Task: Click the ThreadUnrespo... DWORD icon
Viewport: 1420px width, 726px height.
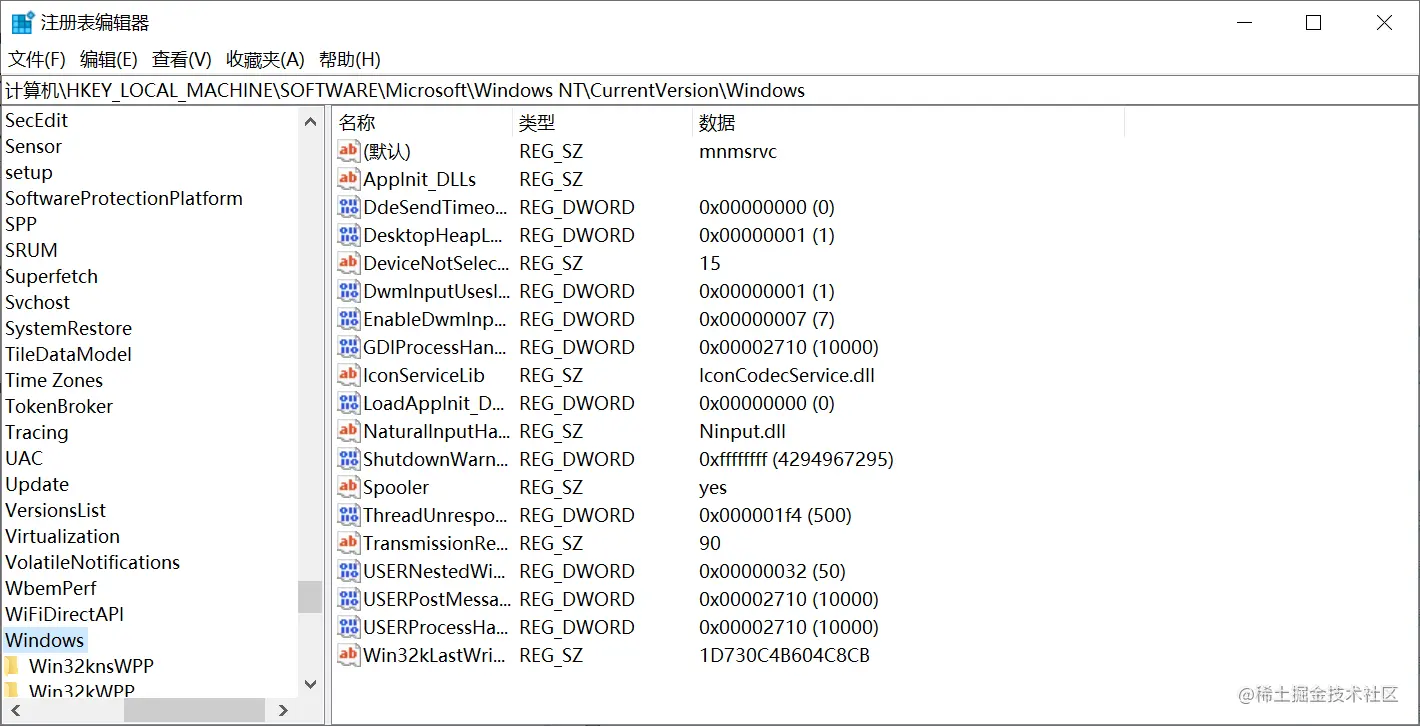Action: click(x=348, y=515)
